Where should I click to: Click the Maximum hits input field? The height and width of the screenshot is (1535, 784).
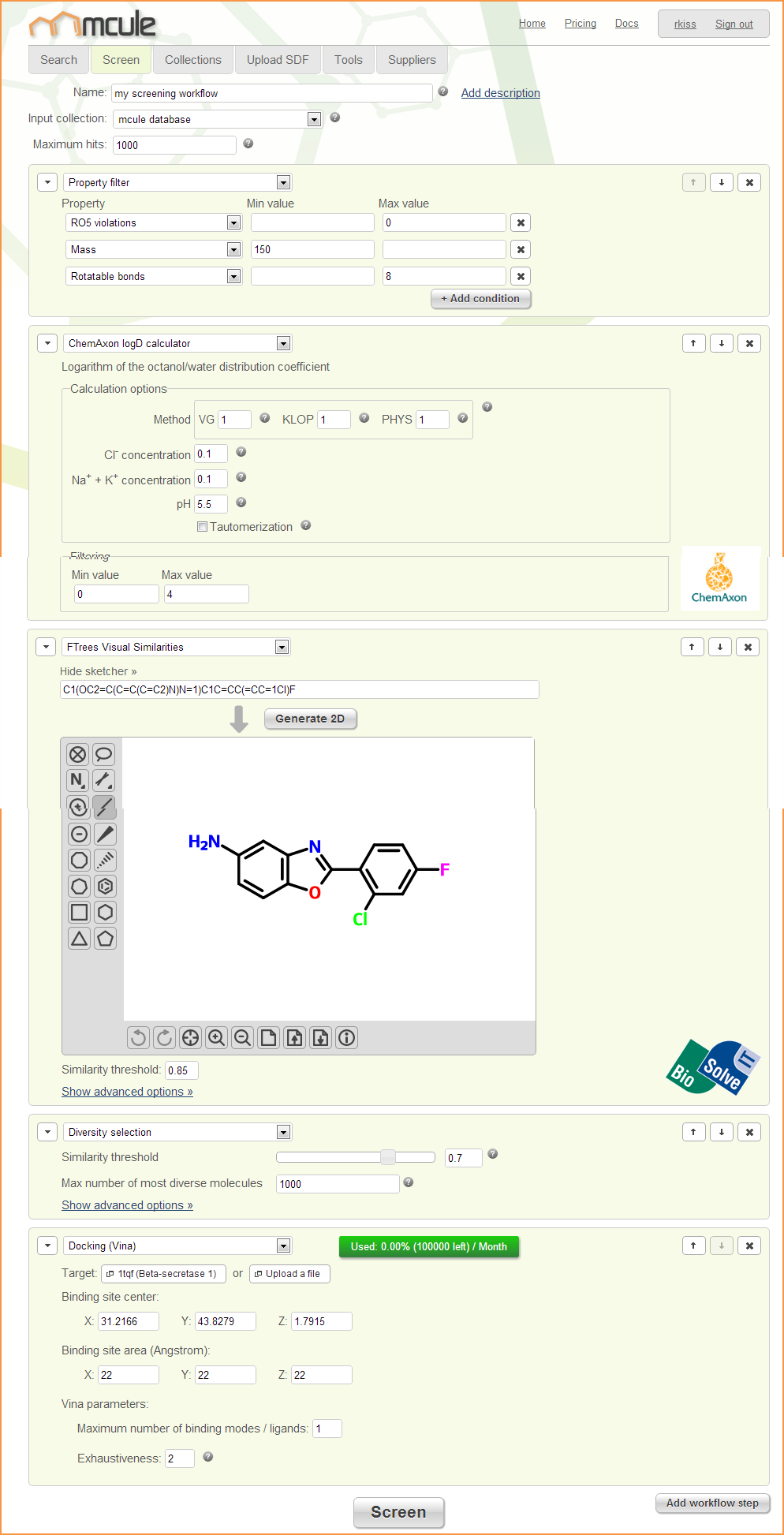(174, 145)
